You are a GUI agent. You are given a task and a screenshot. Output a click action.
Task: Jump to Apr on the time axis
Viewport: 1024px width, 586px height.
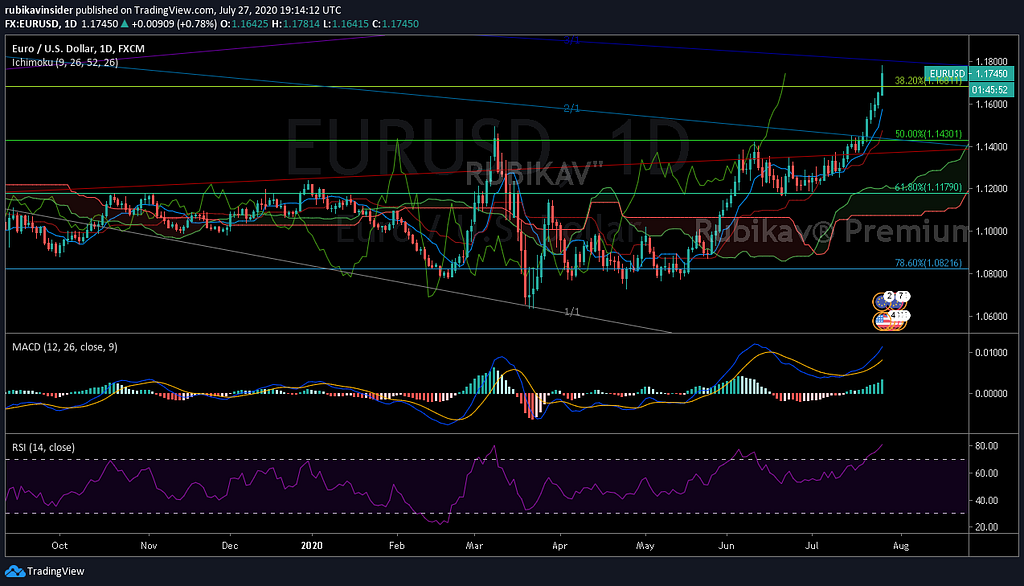(559, 545)
